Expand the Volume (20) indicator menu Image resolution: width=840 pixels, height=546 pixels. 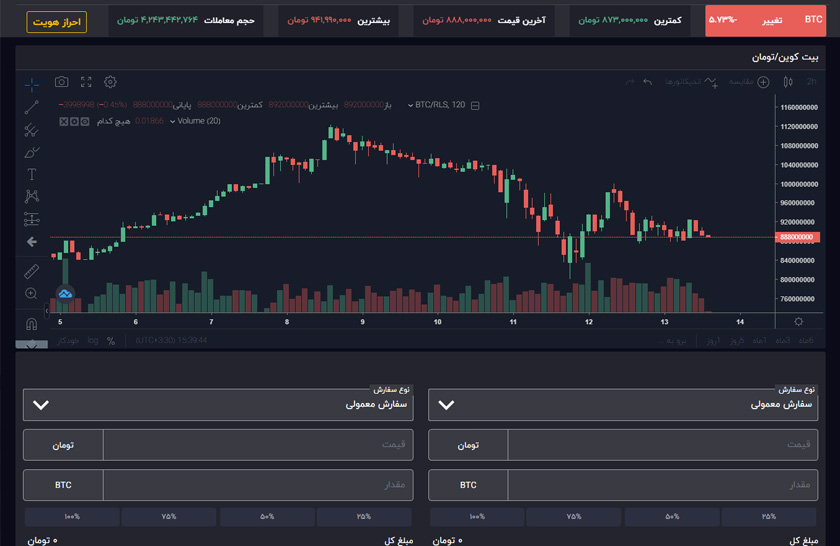(x=173, y=121)
